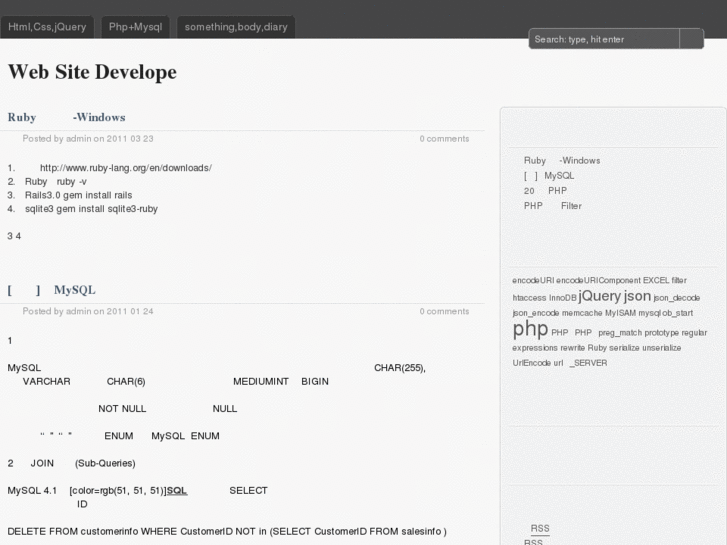The image size is (727, 545).
Task: Click the encodeURIComponent tag
Action: [598, 281]
